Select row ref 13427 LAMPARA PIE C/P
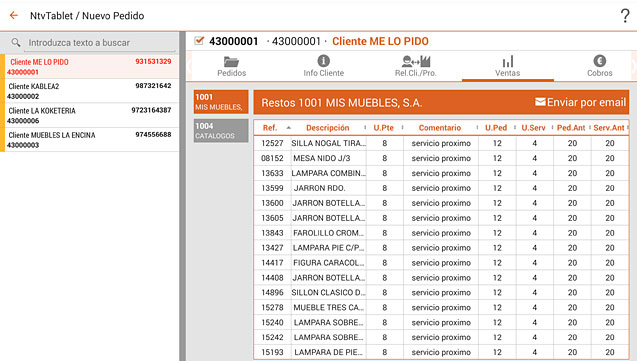Screen dimensions: 637x361 tap(441, 248)
